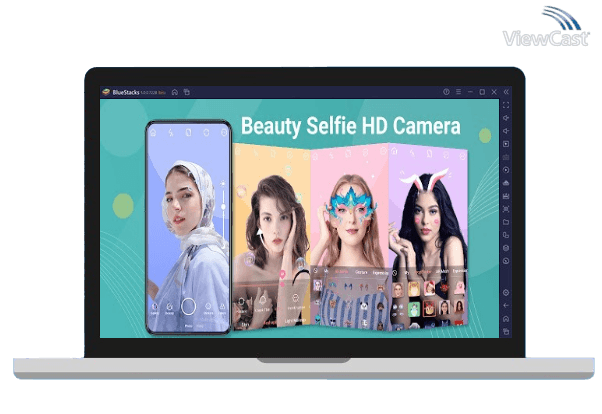
Task: Click the circular play icon in sidebar
Action: tap(506, 170)
